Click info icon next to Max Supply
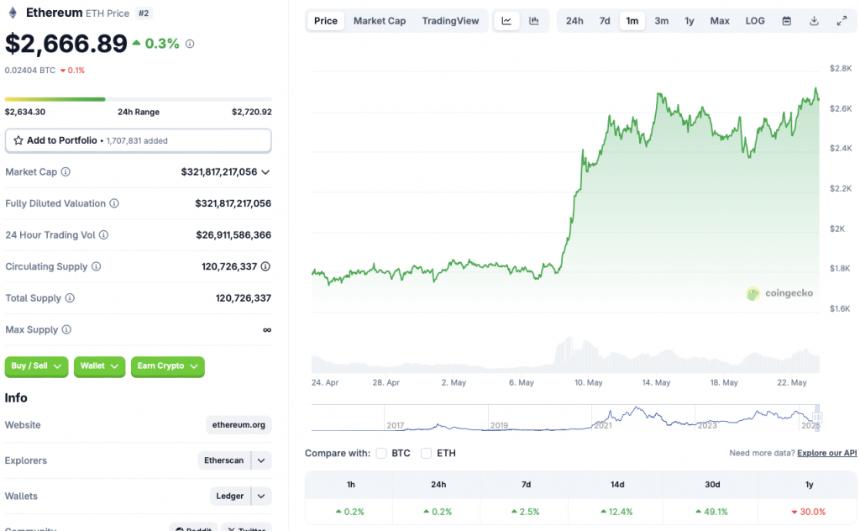The image size is (860, 531). (65, 330)
